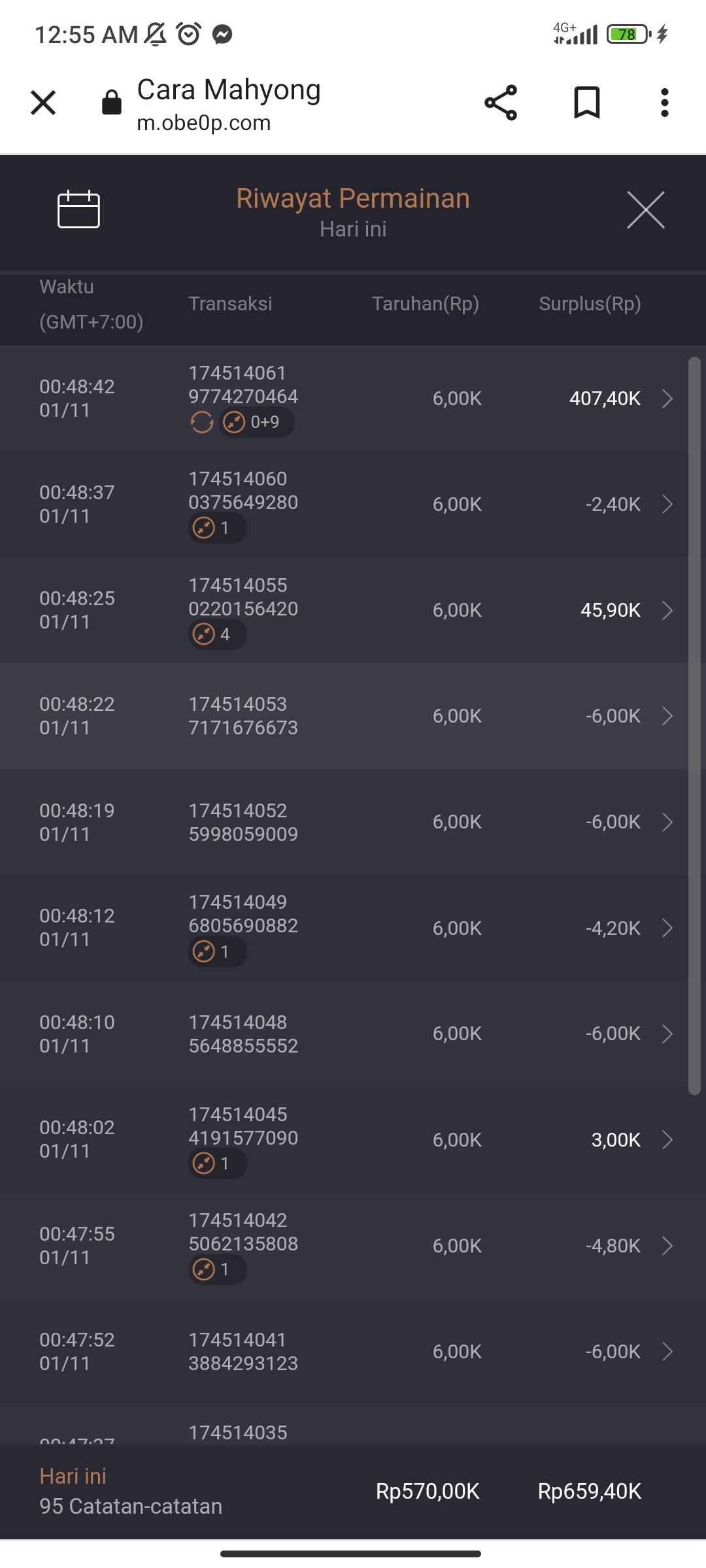
Task: Tap the Hari ini summary label at bottom
Action: tap(73, 1477)
